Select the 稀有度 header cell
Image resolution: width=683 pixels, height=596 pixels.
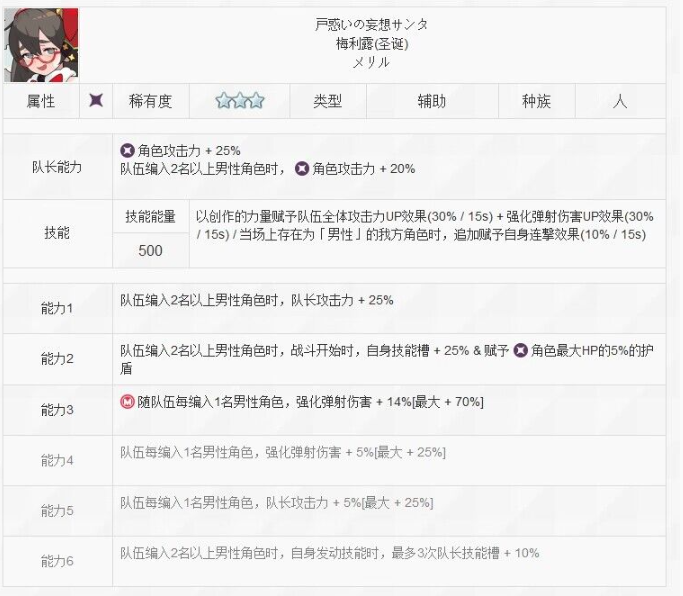pyautogui.click(x=151, y=101)
